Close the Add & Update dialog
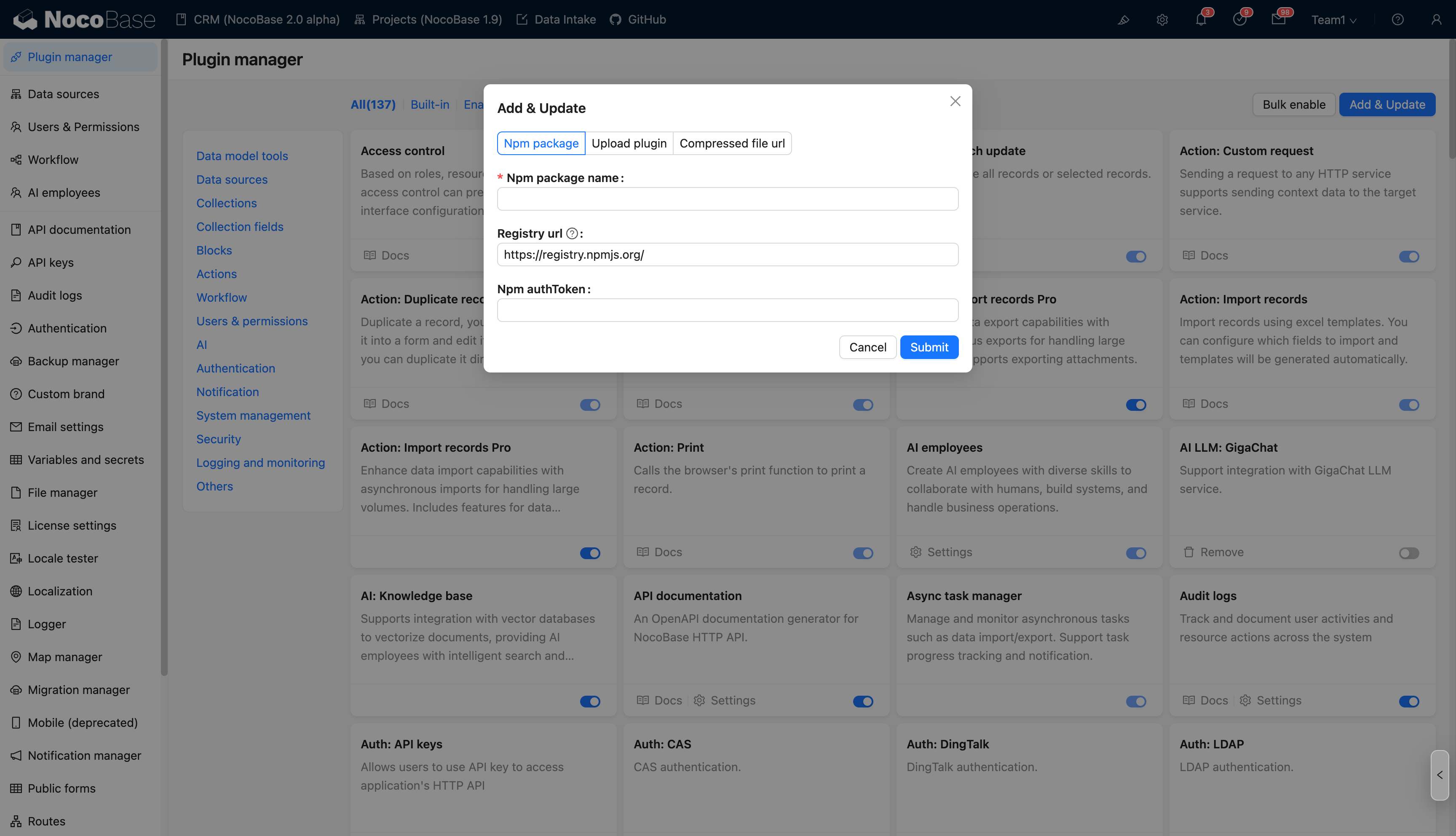This screenshot has width=1456, height=836. tap(955, 102)
